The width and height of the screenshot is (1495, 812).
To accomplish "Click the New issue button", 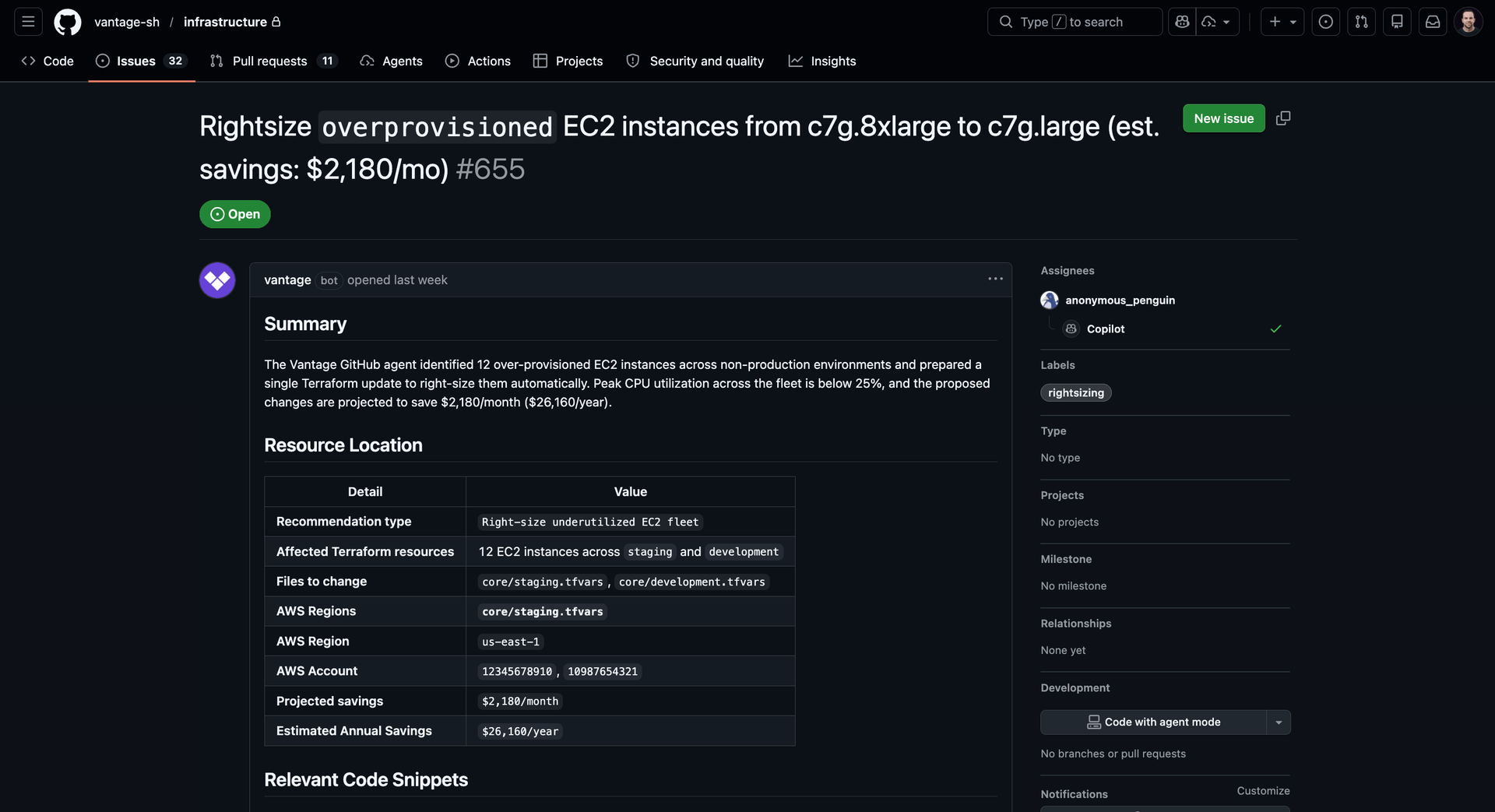I will [1223, 118].
